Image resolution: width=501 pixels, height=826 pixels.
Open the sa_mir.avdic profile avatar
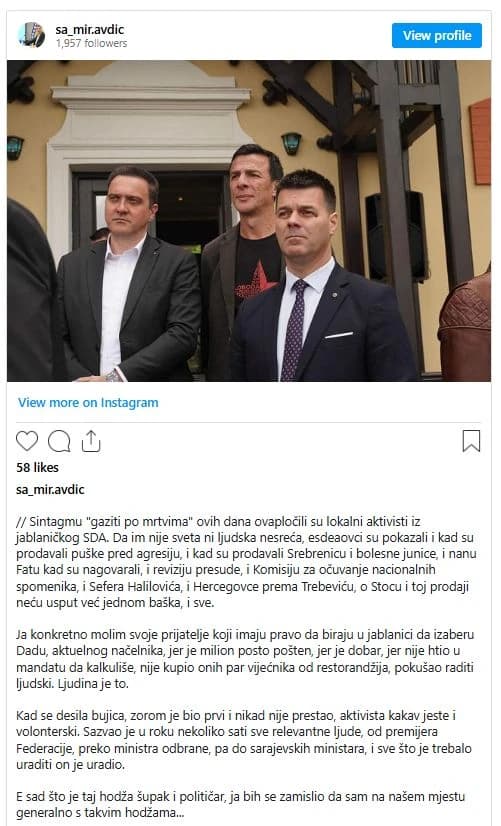(31, 35)
